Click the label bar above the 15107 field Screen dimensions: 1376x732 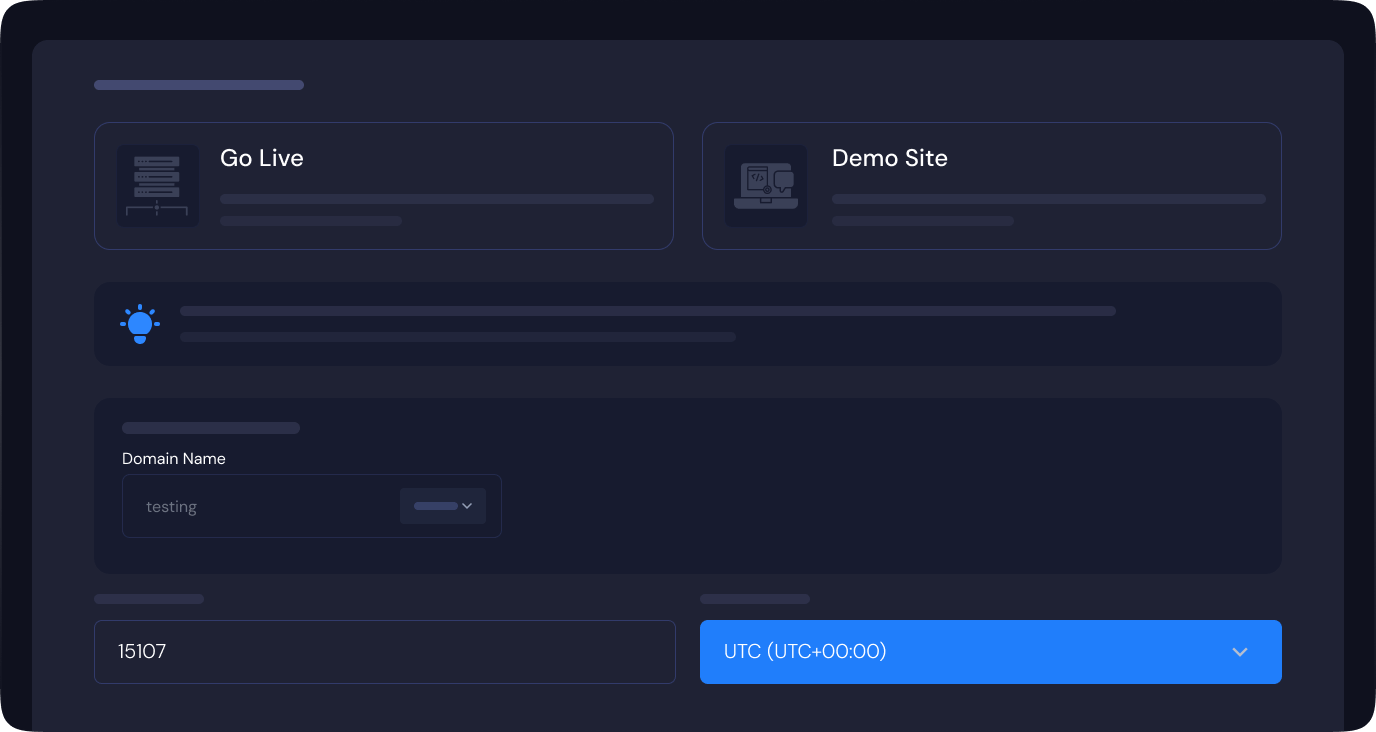click(x=149, y=599)
